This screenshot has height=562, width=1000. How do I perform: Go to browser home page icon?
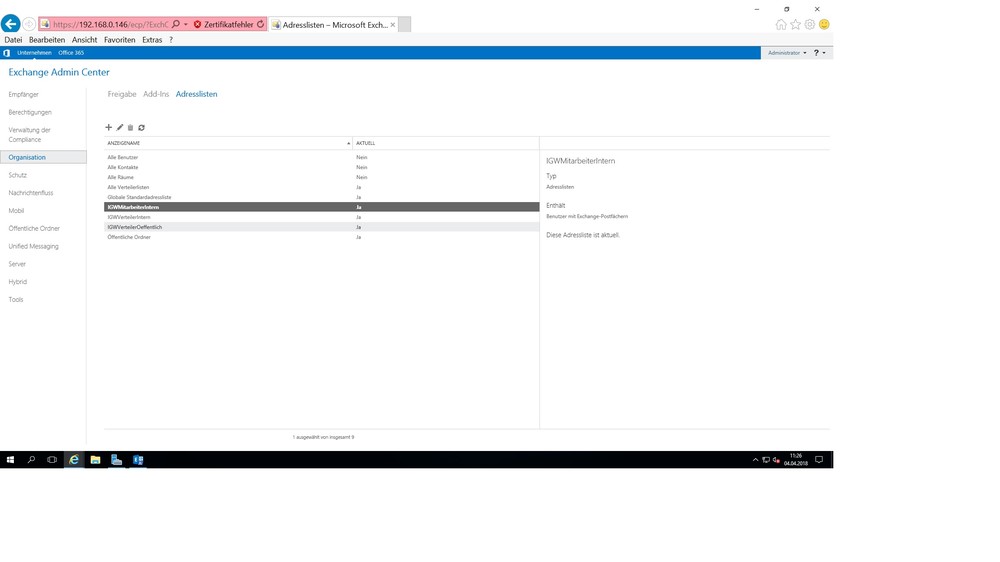point(781,24)
